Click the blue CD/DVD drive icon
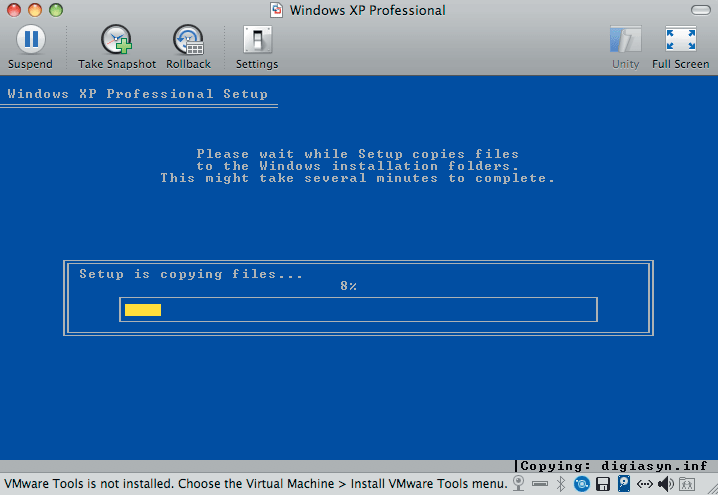The height and width of the screenshot is (495, 718). (x=582, y=484)
